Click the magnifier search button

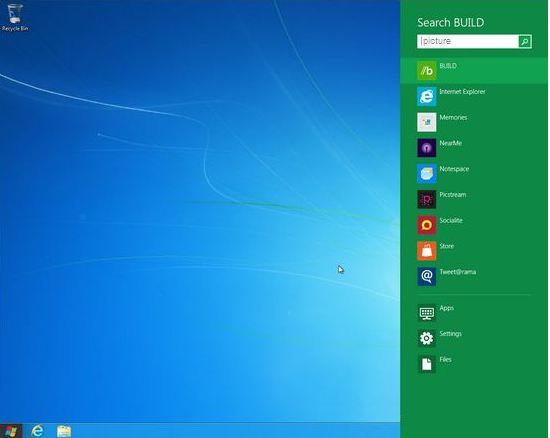(525, 41)
